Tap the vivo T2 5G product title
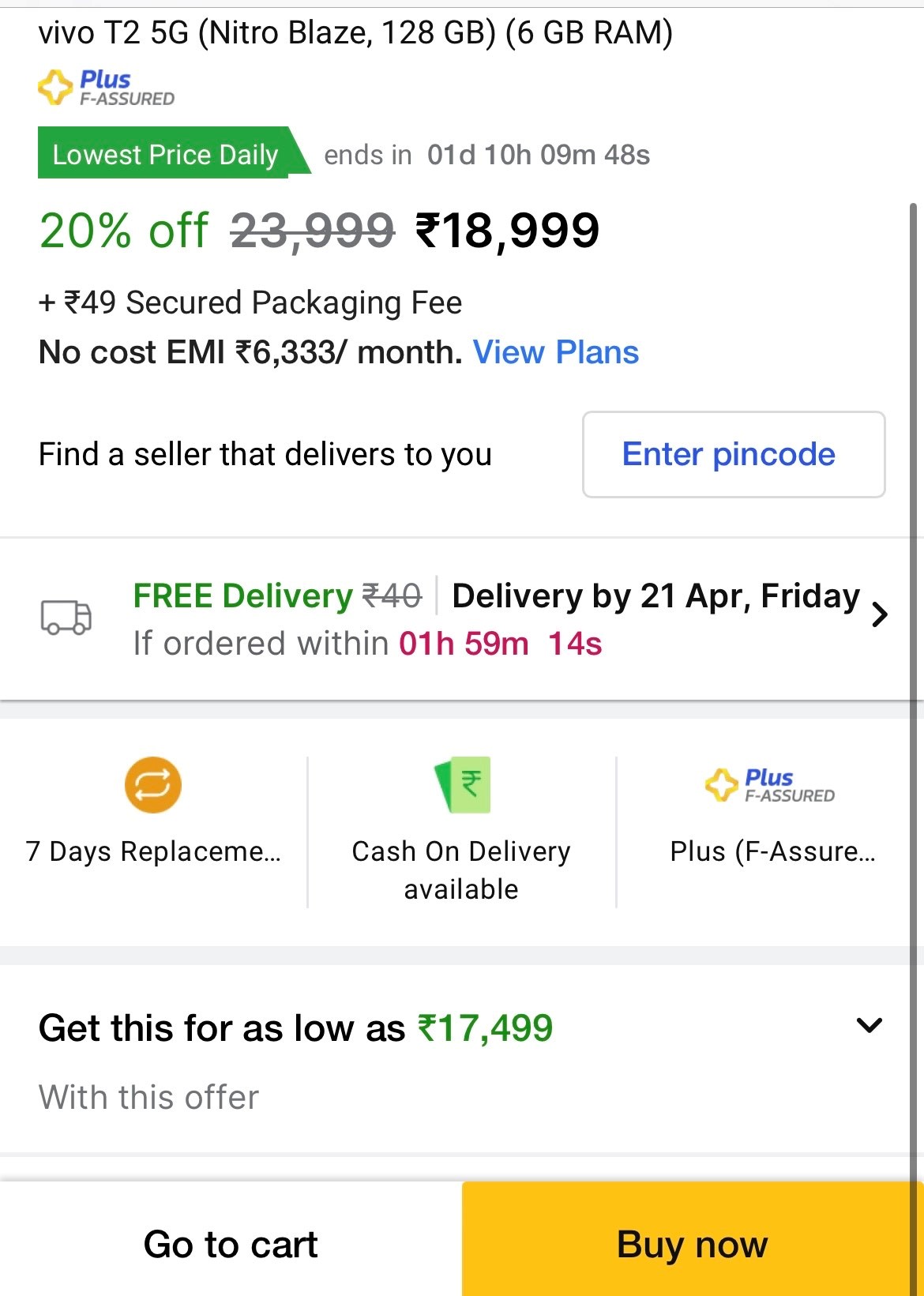Viewport: 924px width, 1296px height. tap(355, 33)
